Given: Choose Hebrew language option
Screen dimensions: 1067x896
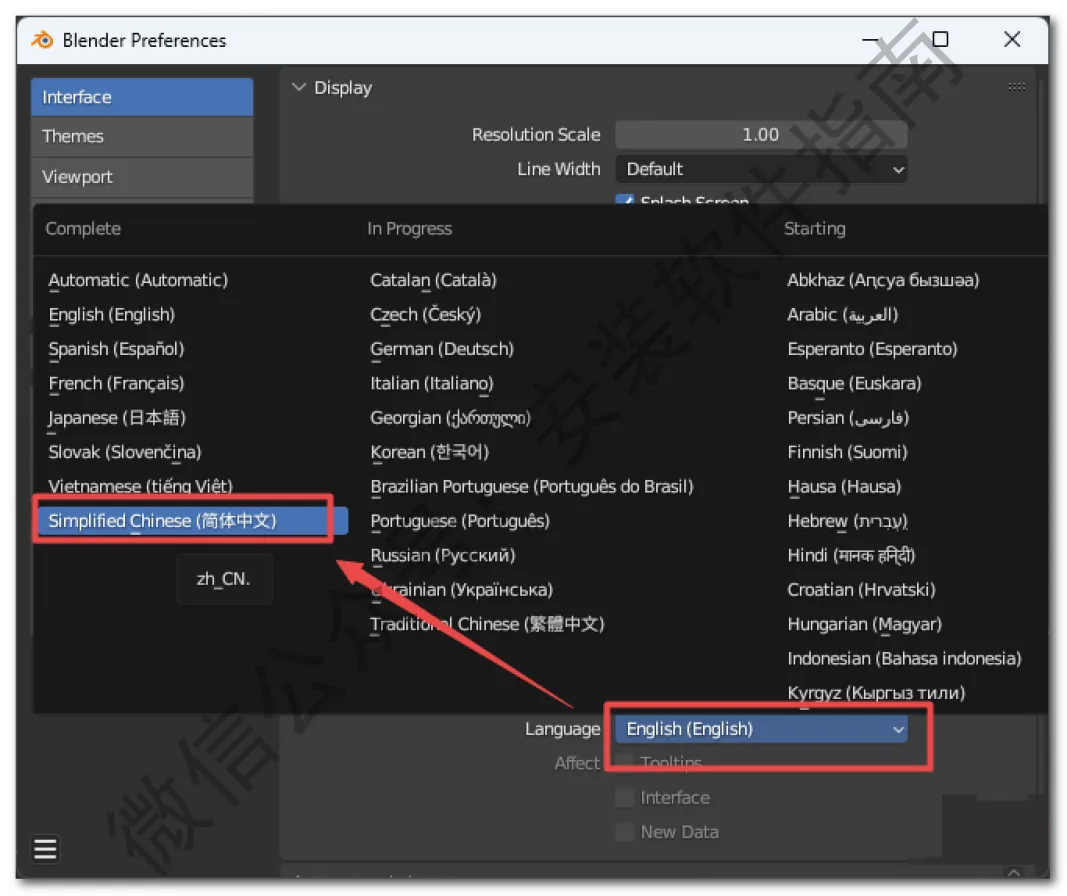Looking at the screenshot, I should [847, 520].
